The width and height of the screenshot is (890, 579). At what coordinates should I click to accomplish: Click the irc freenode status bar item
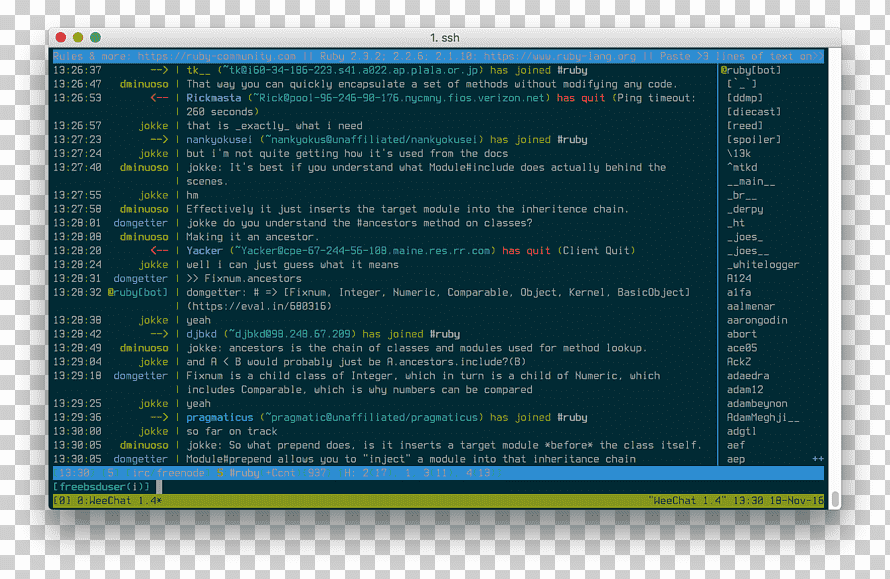pos(168,473)
